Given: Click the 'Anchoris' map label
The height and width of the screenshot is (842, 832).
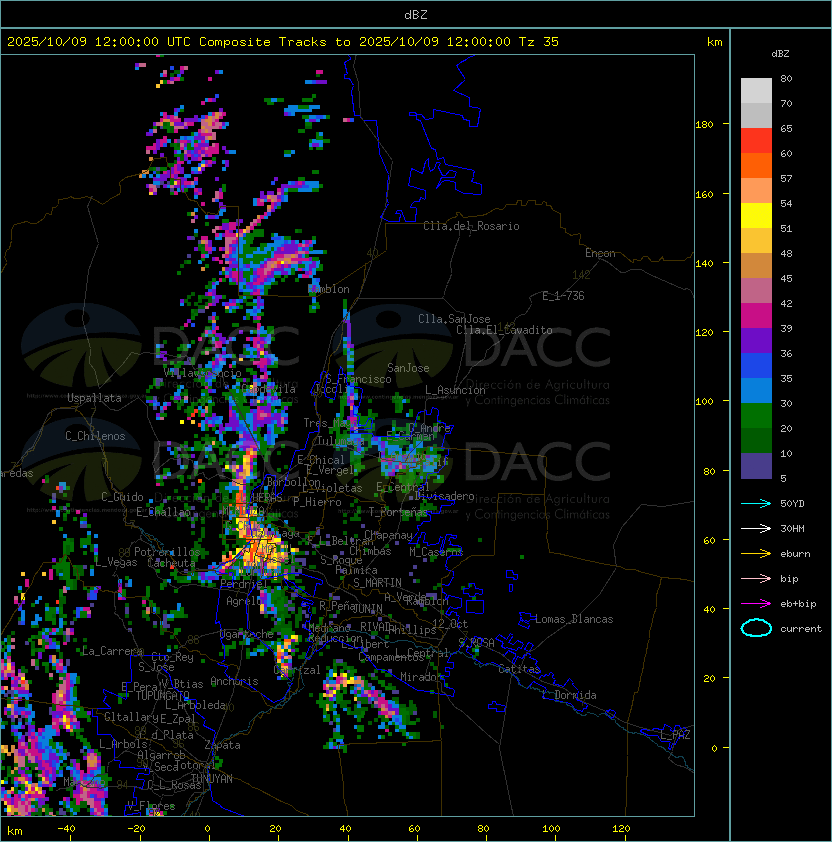Looking at the screenshot, I should [234, 681].
